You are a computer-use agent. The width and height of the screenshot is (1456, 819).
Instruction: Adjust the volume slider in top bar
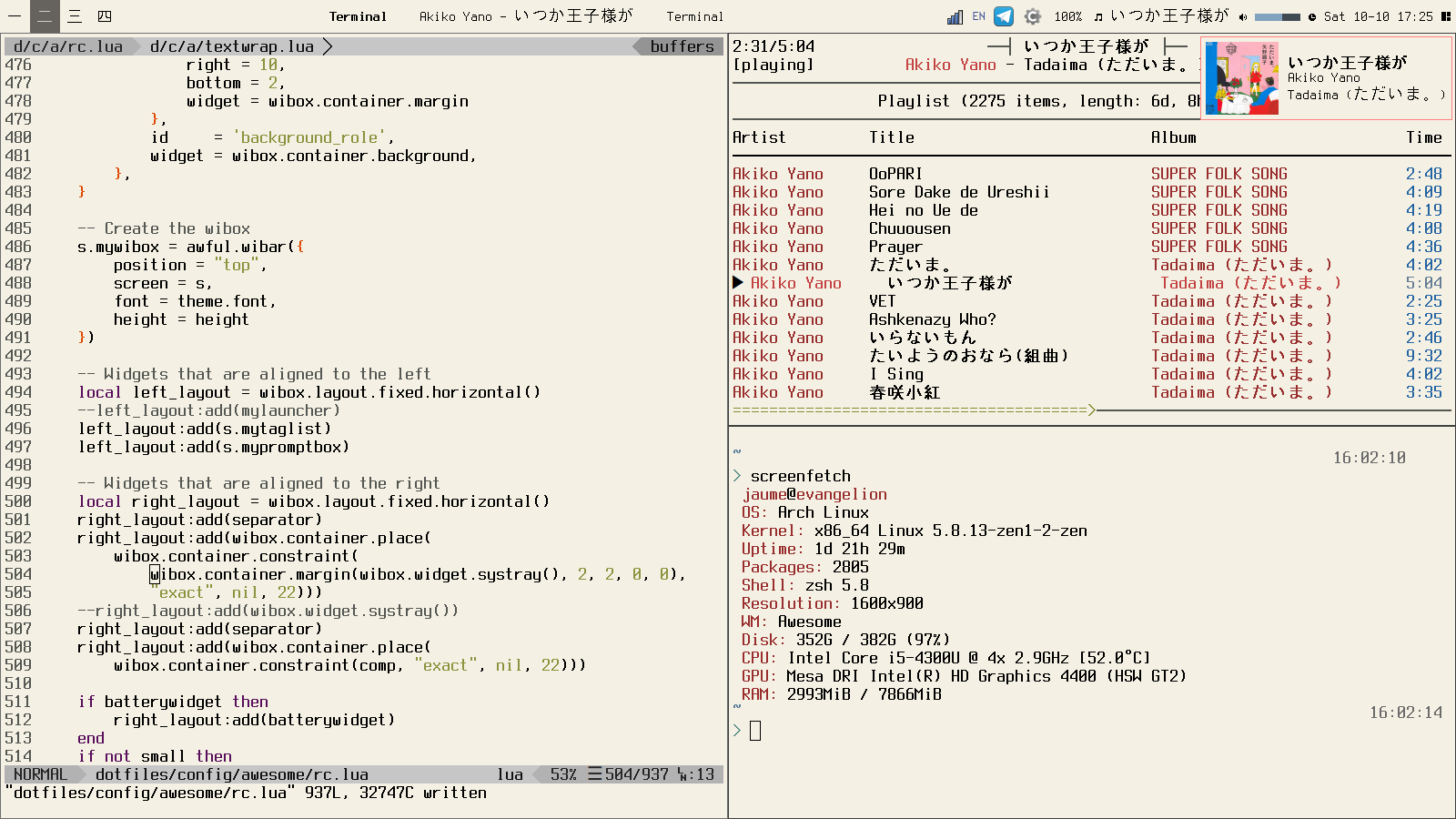1277,16
